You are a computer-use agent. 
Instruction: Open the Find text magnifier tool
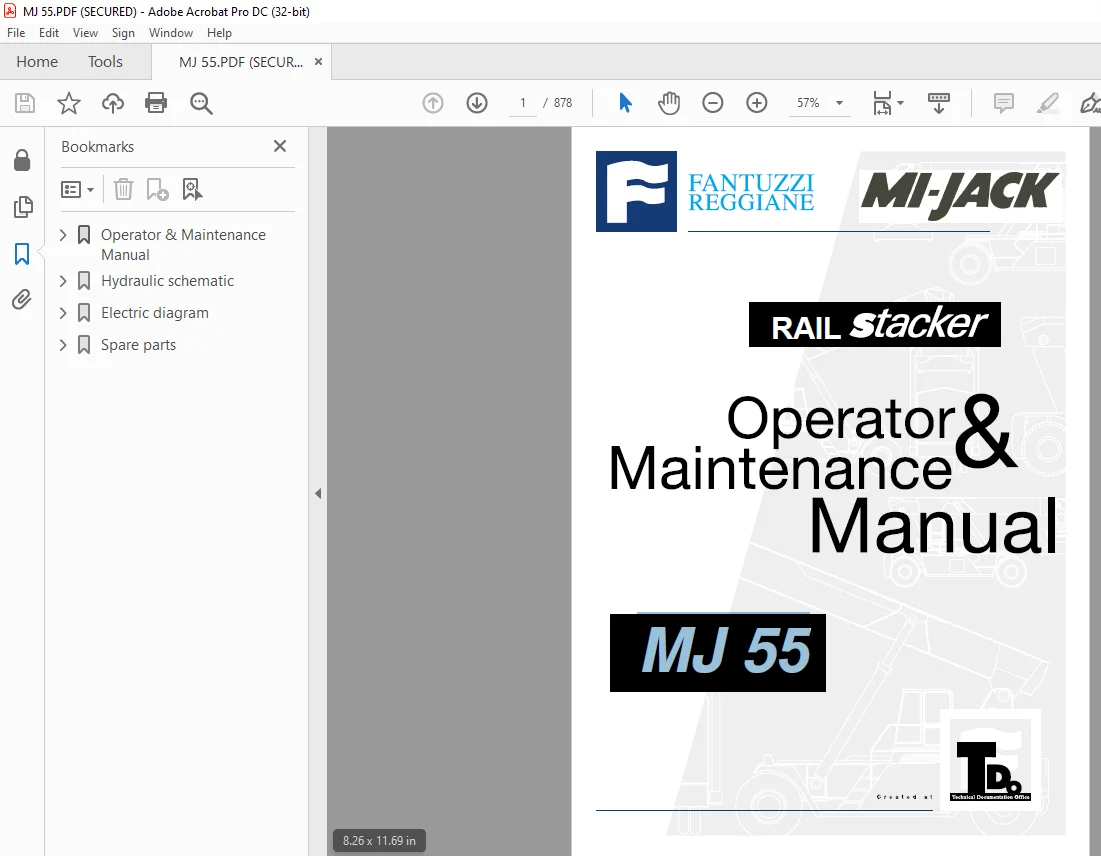(201, 103)
